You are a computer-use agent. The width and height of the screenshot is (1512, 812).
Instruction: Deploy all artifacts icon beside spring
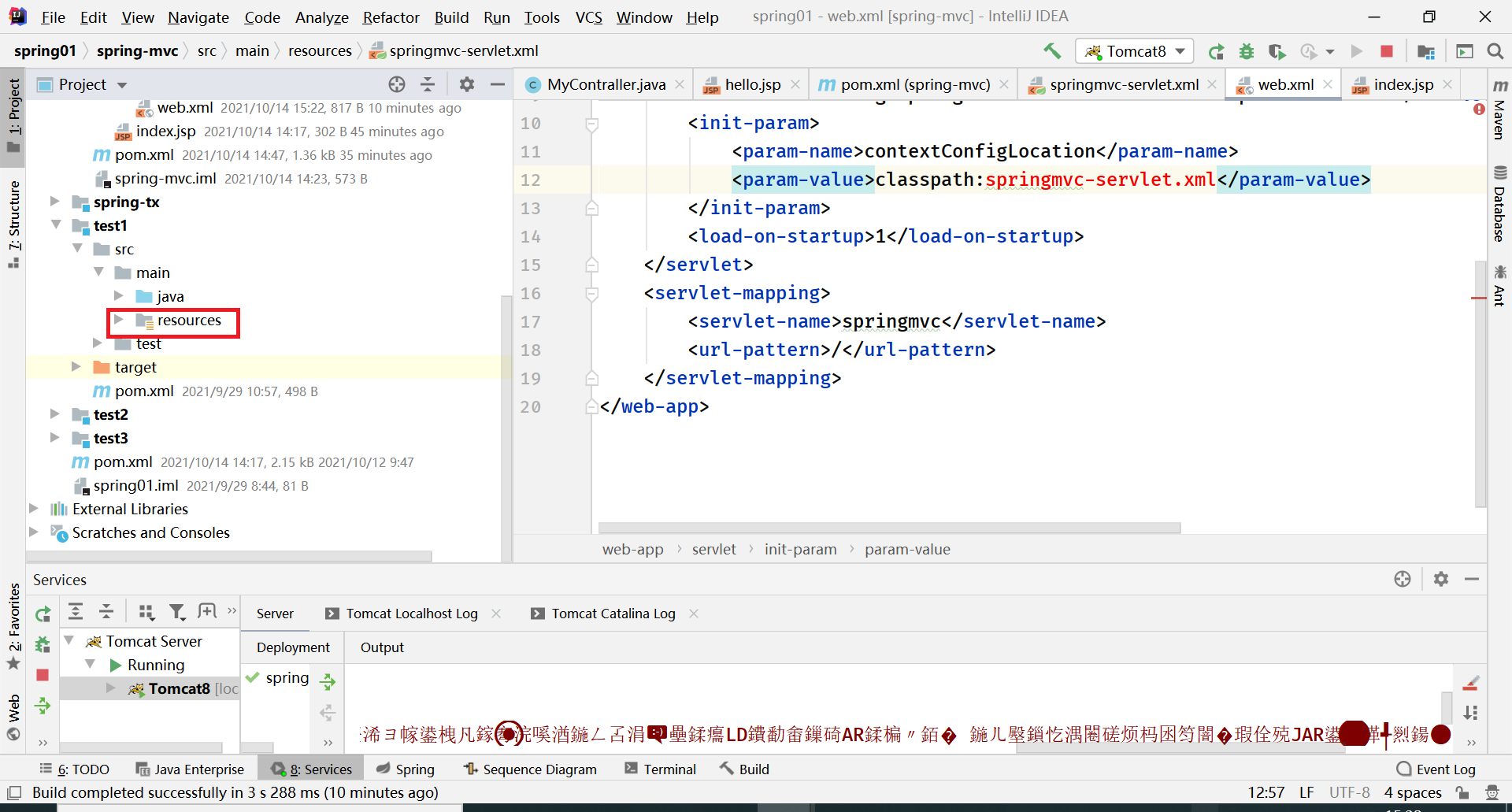click(328, 681)
